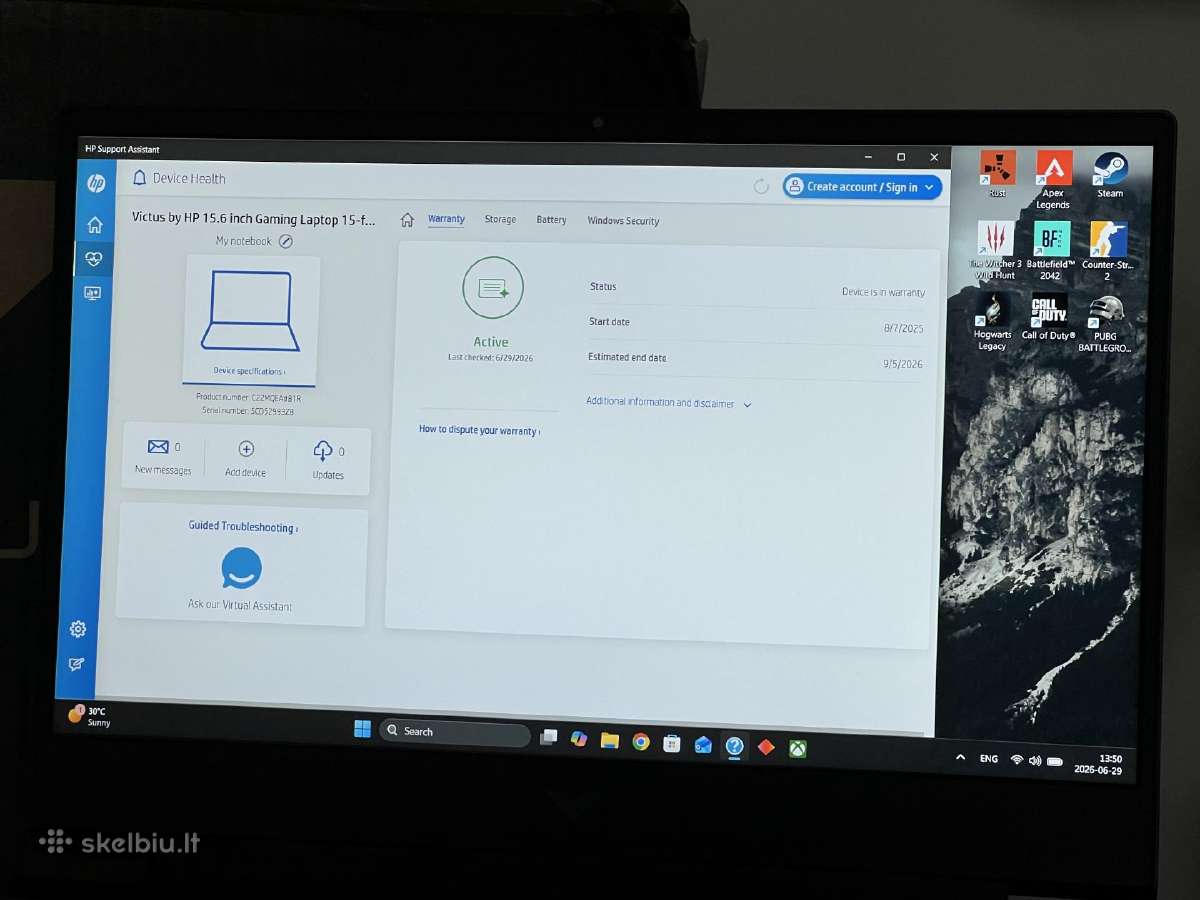1200x900 pixels.
Task: Click the Add device plus icon
Action: tap(246, 449)
